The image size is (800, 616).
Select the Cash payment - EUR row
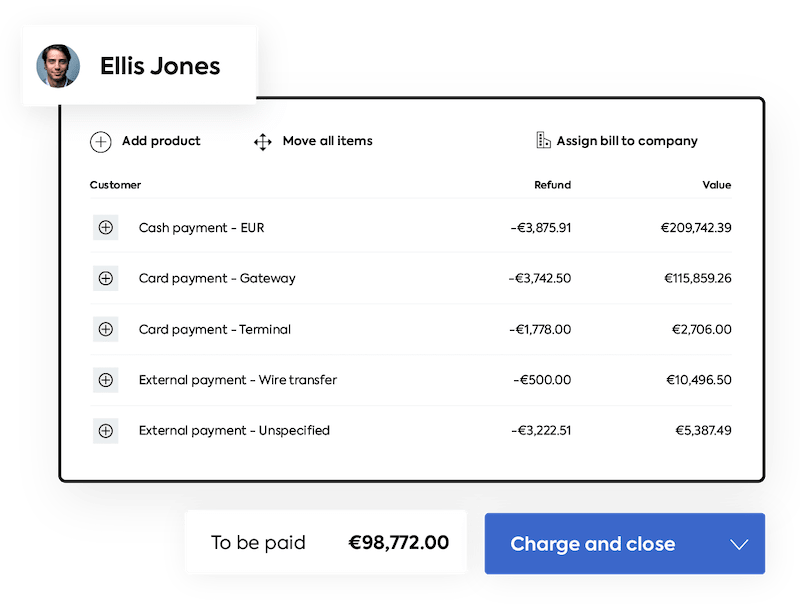[x=300, y=227]
